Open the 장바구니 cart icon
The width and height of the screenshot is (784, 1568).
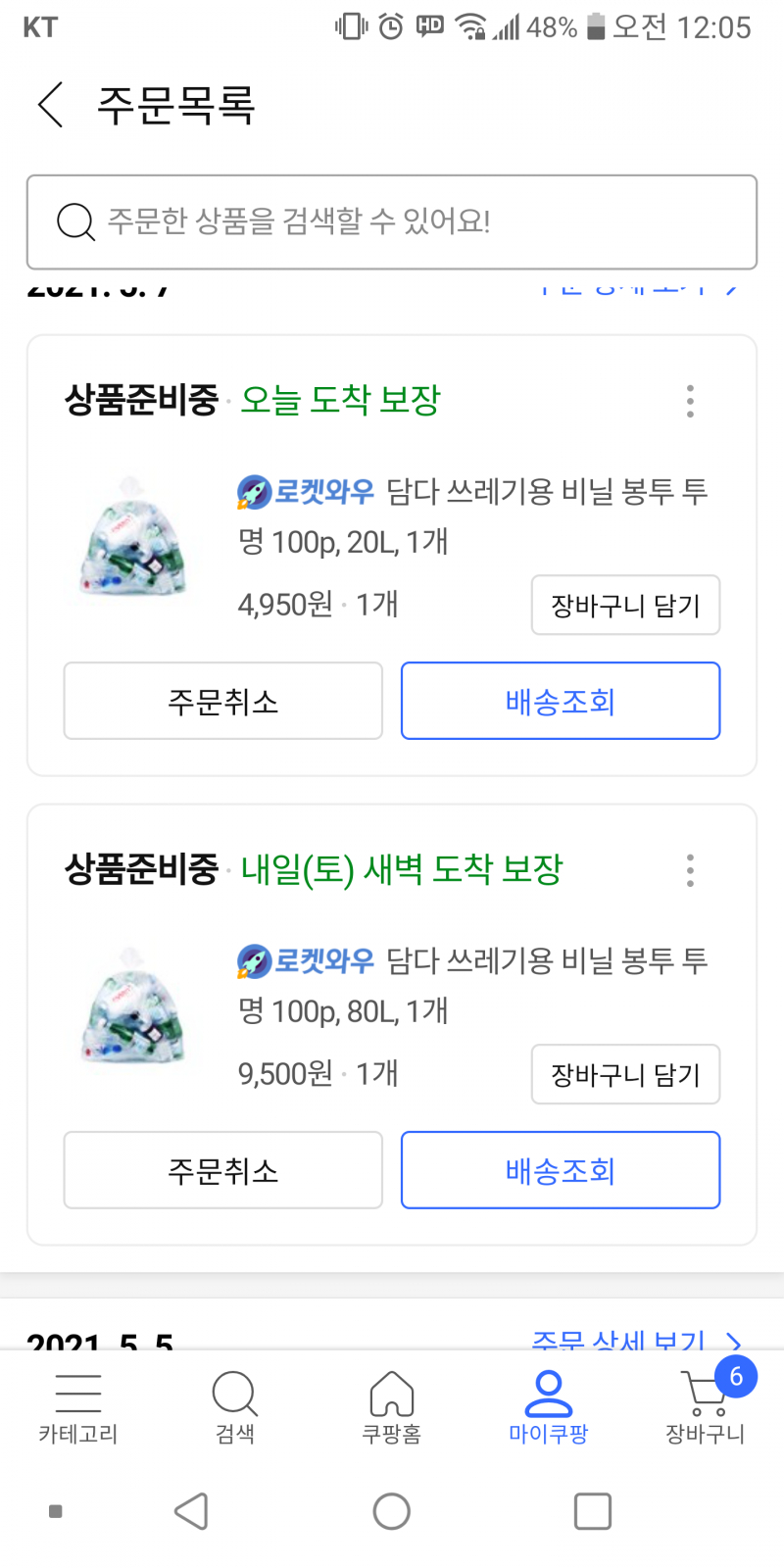[x=706, y=1407]
